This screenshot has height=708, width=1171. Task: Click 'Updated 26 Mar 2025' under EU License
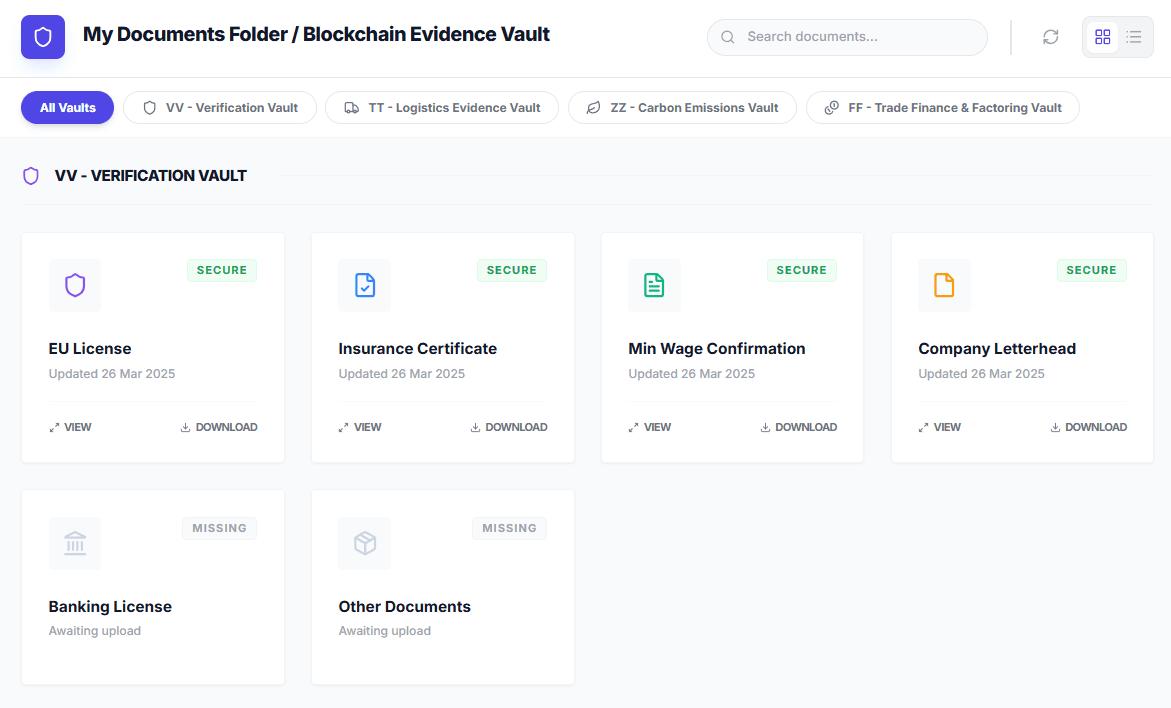point(112,373)
